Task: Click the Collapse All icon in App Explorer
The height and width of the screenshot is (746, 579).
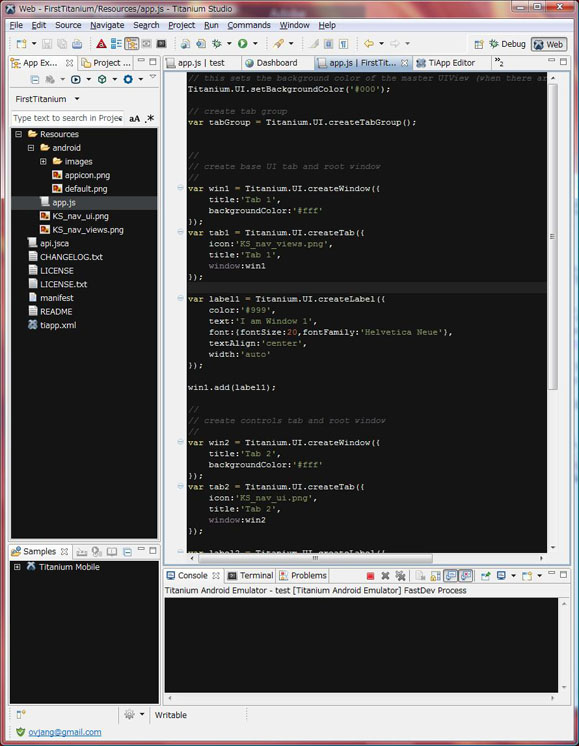Action: [x=35, y=79]
